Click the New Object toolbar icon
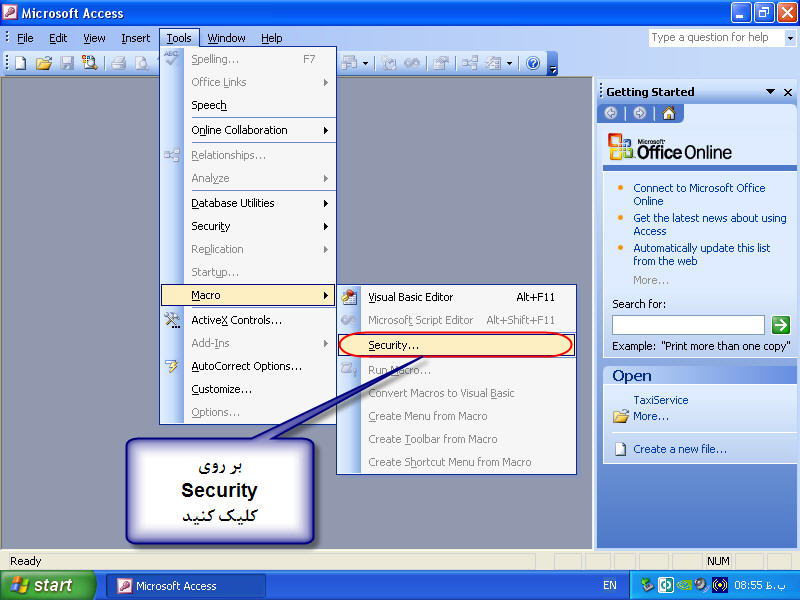This screenshot has width=800, height=600. tap(494, 63)
